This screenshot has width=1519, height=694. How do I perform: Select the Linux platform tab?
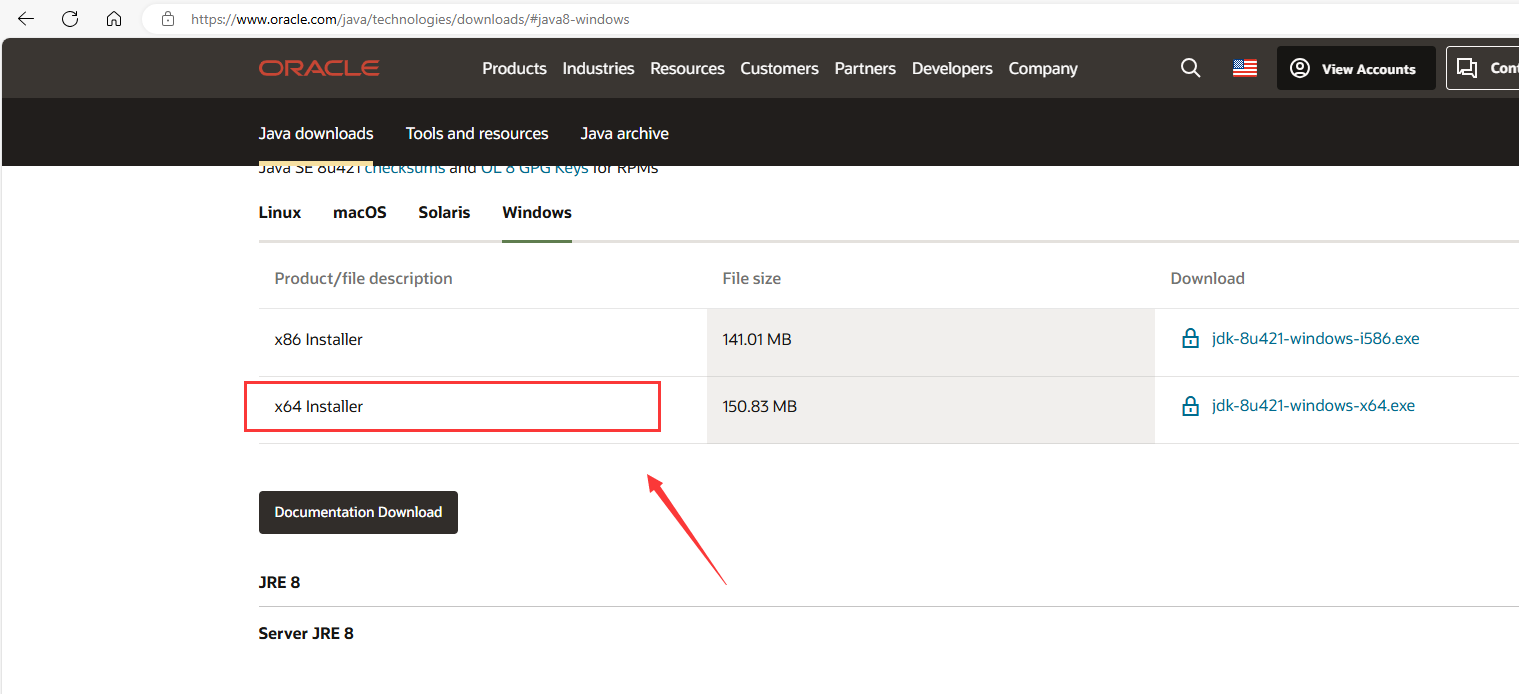coord(280,212)
